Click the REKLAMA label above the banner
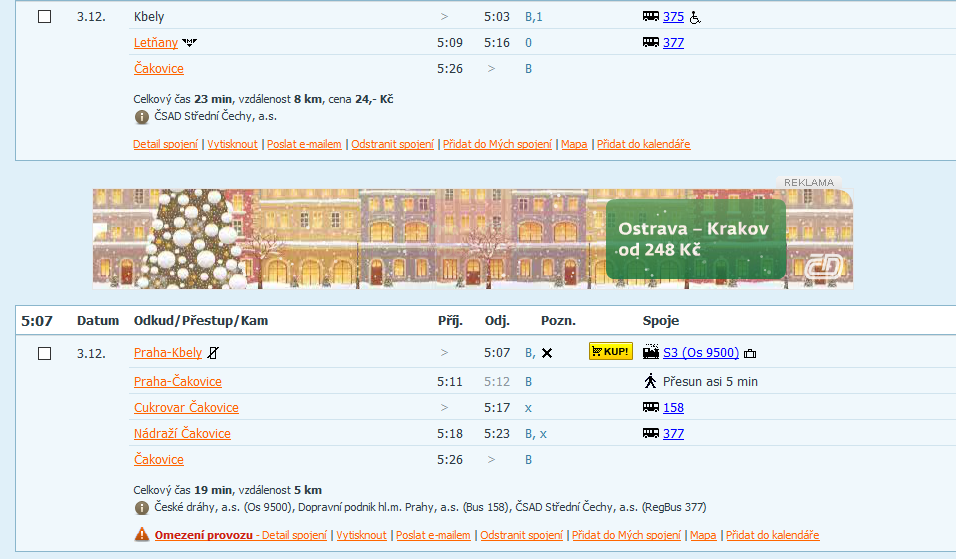The height and width of the screenshot is (559, 956). [809, 182]
